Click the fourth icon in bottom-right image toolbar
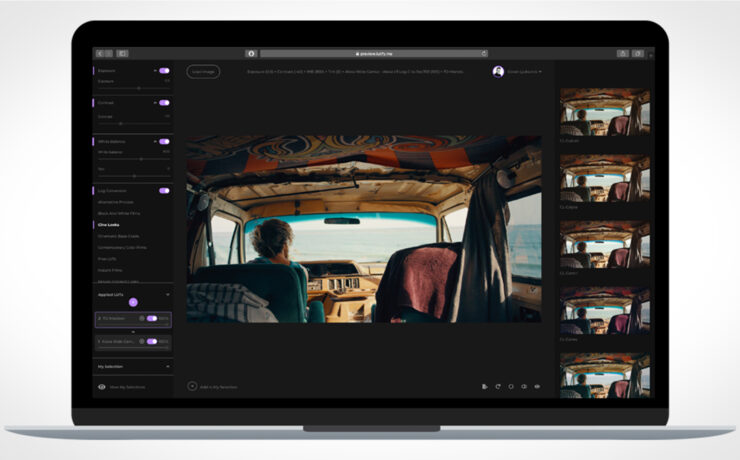The height and width of the screenshot is (460, 740). (524, 386)
